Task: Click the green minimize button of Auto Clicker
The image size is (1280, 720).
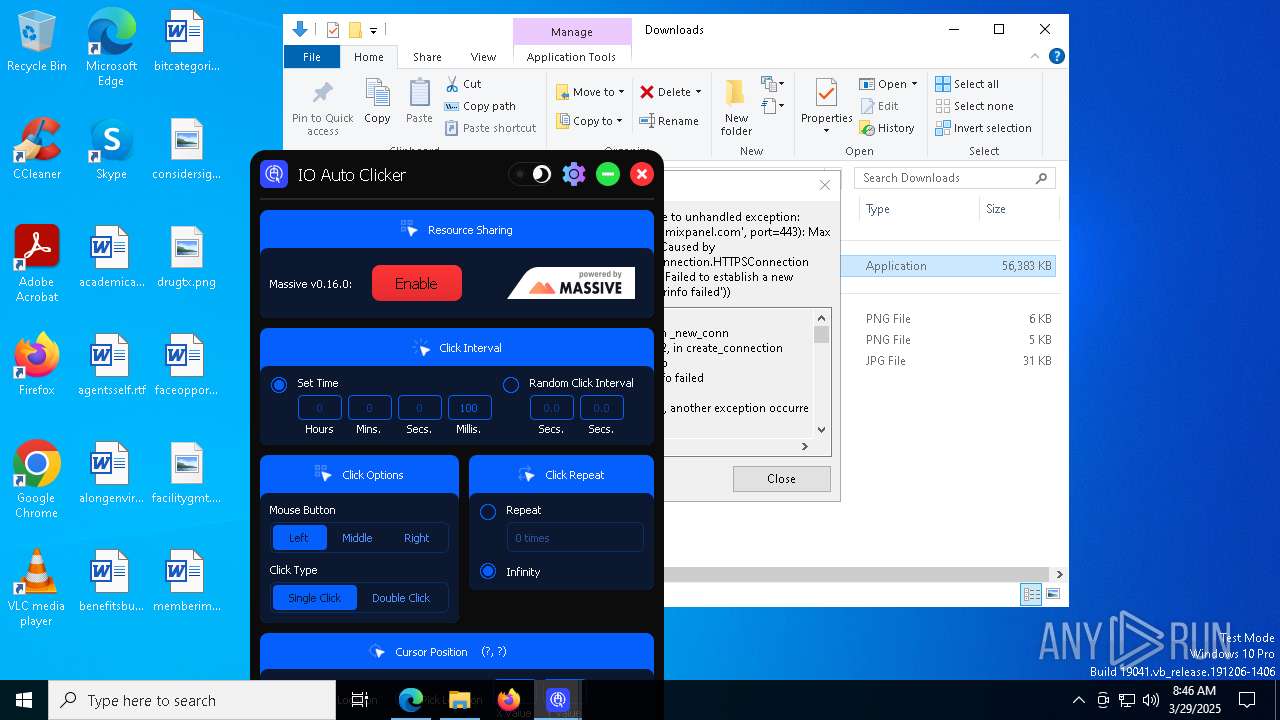Action: [608, 174]
